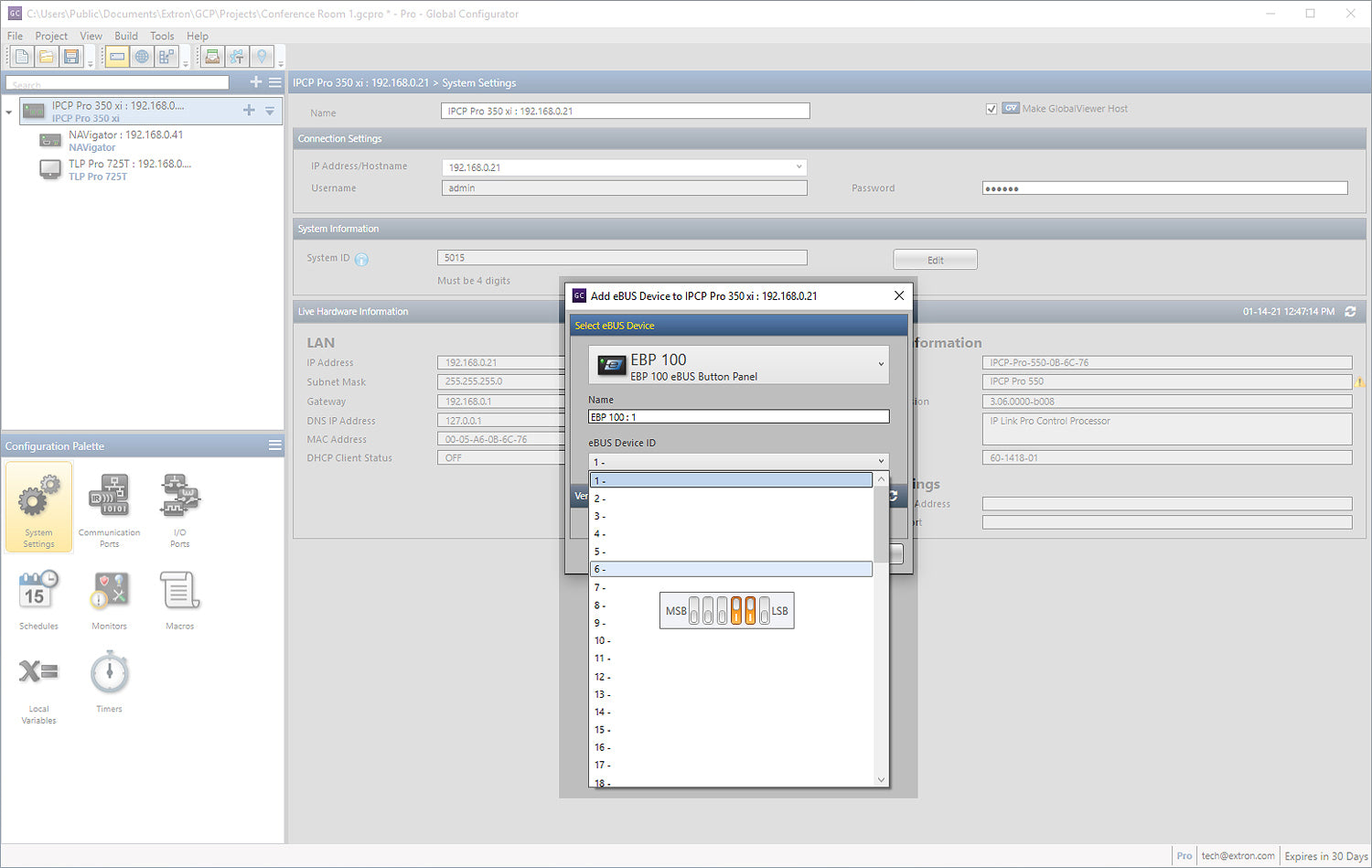
Task: Open the View menu
Action: tap(91, 36)
